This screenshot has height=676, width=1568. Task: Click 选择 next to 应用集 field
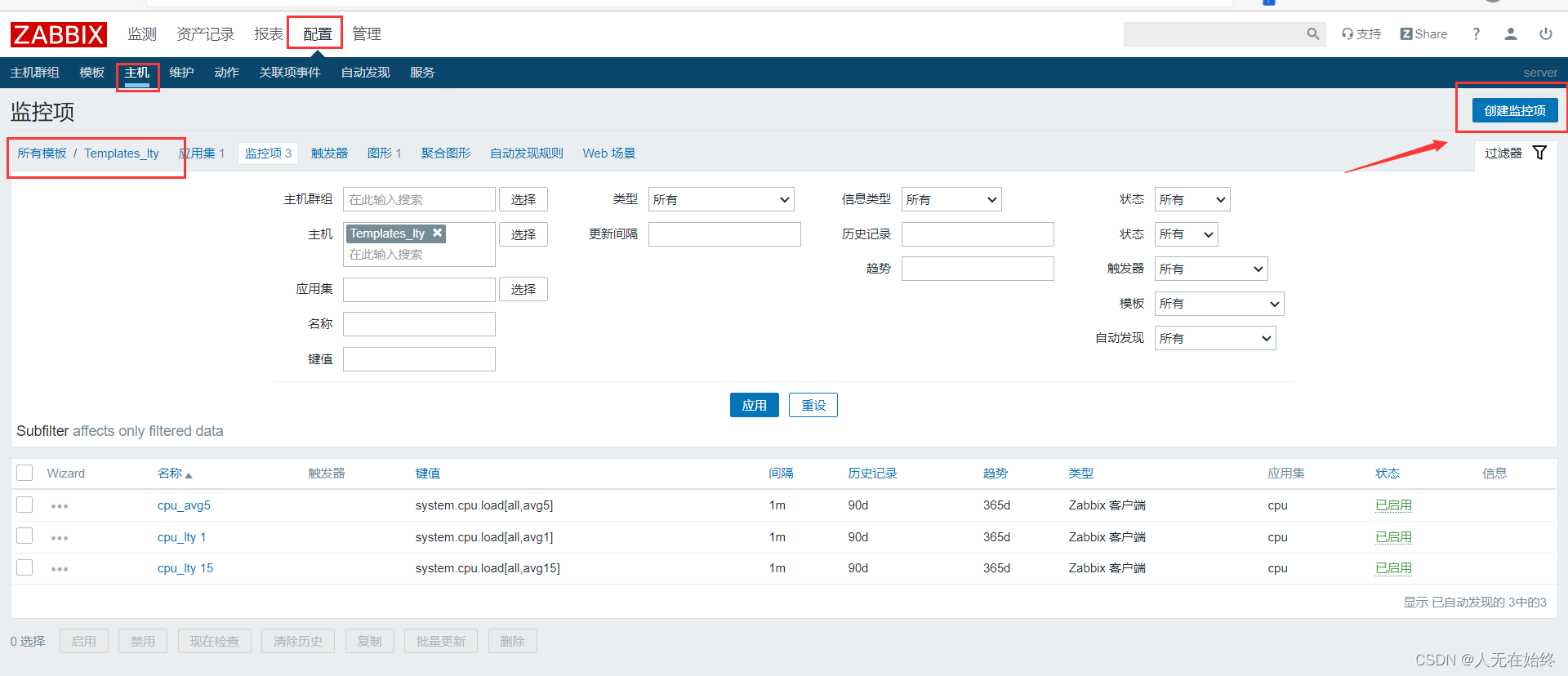tap(523, 289)
